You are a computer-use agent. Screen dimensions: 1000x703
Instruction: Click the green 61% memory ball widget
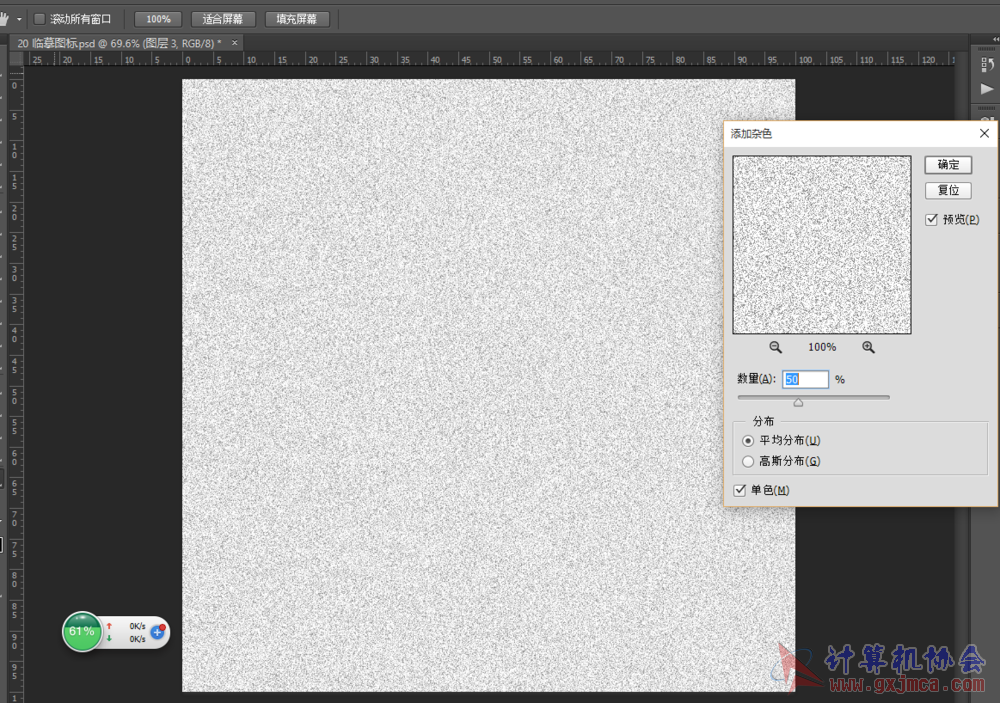point(82,632)
